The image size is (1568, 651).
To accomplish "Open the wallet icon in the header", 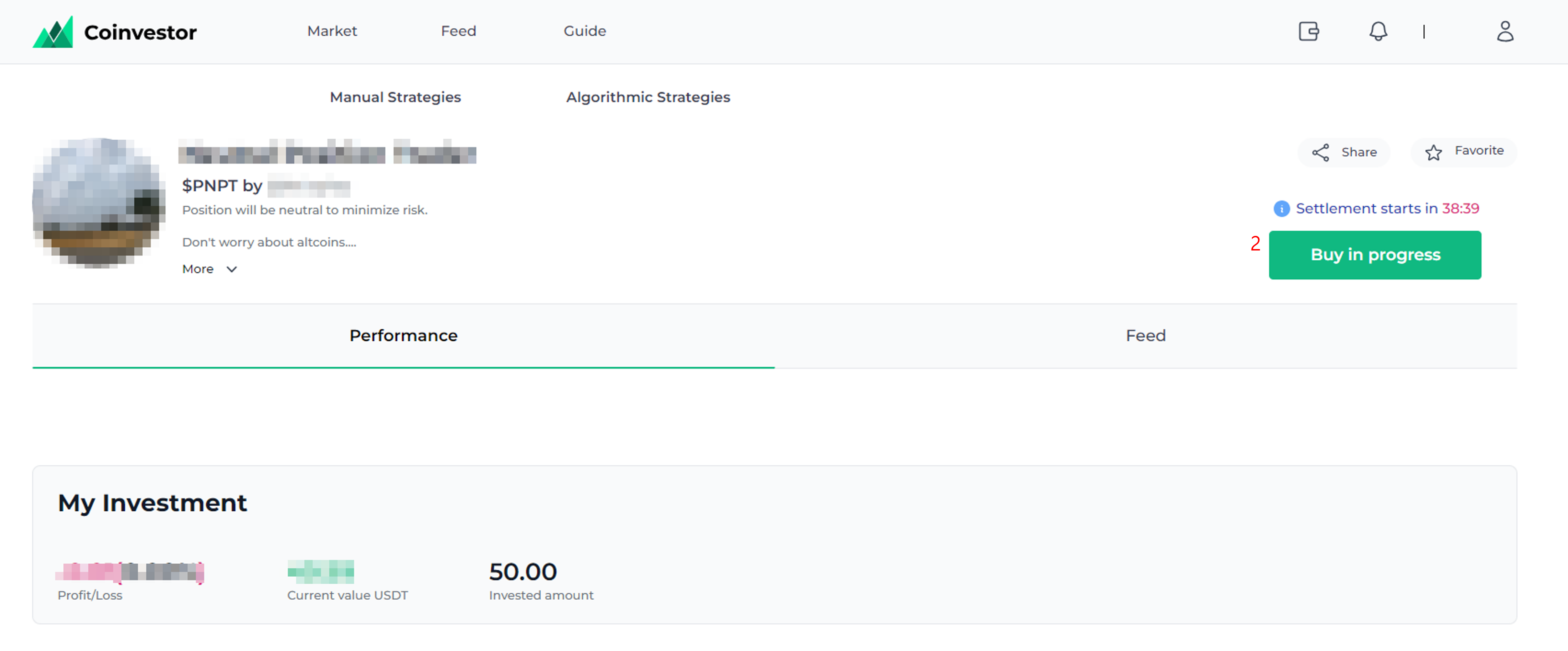I will click(x=1308, y=31).
